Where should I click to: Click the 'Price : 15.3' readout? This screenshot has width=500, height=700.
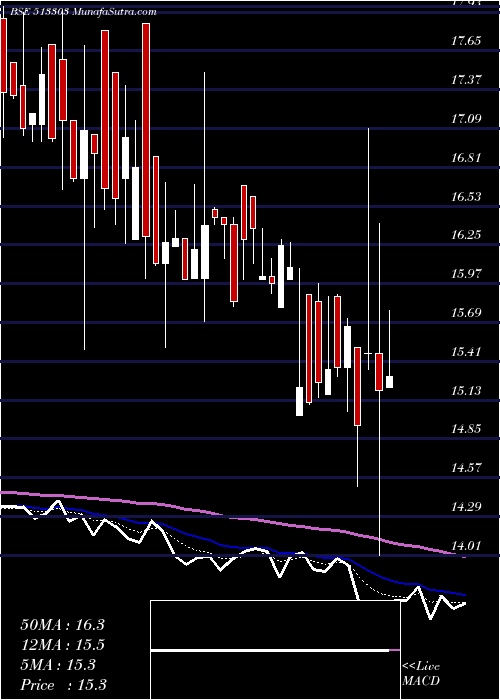click(x=63, y=685)
